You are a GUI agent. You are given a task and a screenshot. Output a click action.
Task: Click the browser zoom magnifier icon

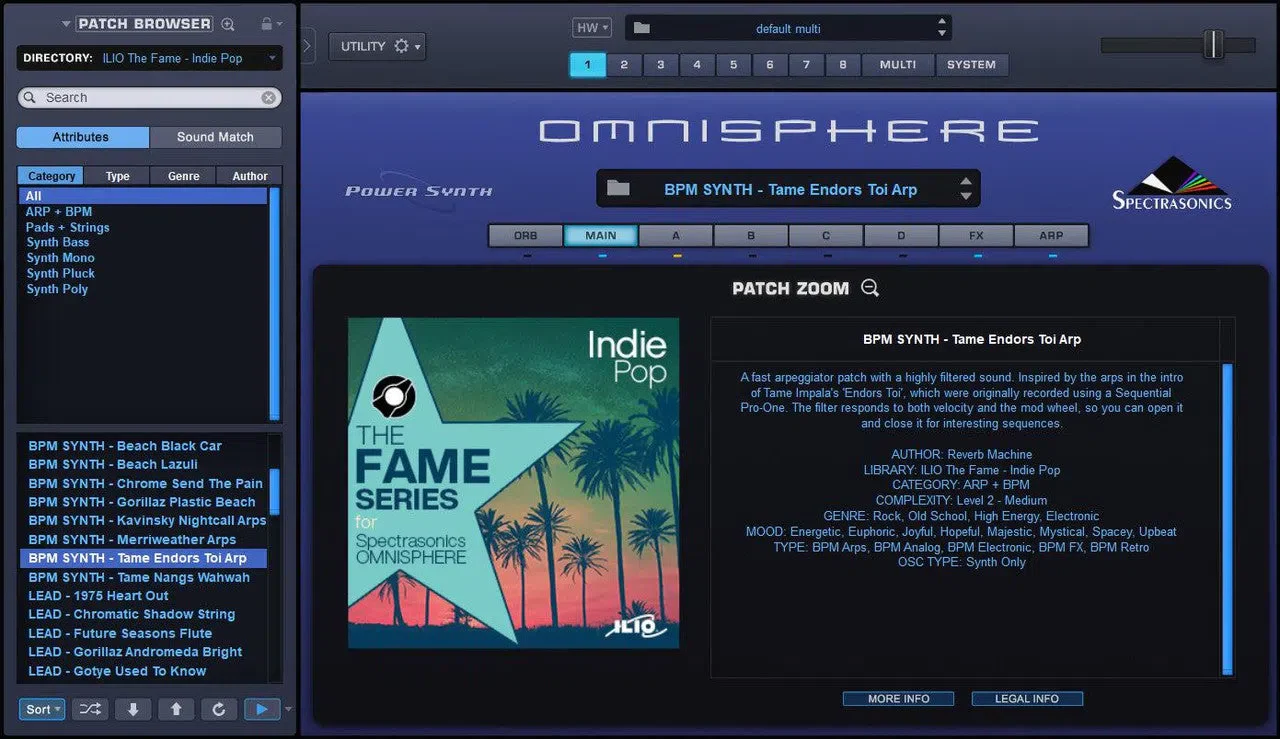(228, 24)
